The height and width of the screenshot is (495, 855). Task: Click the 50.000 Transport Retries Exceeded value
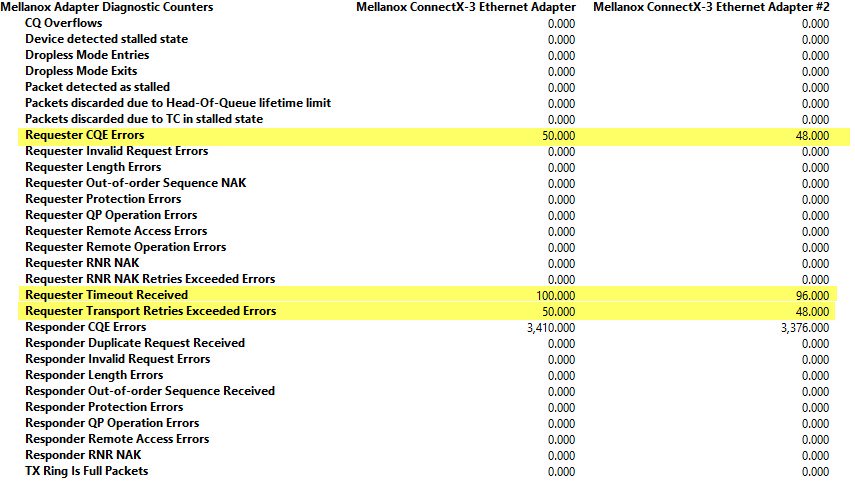558,312
